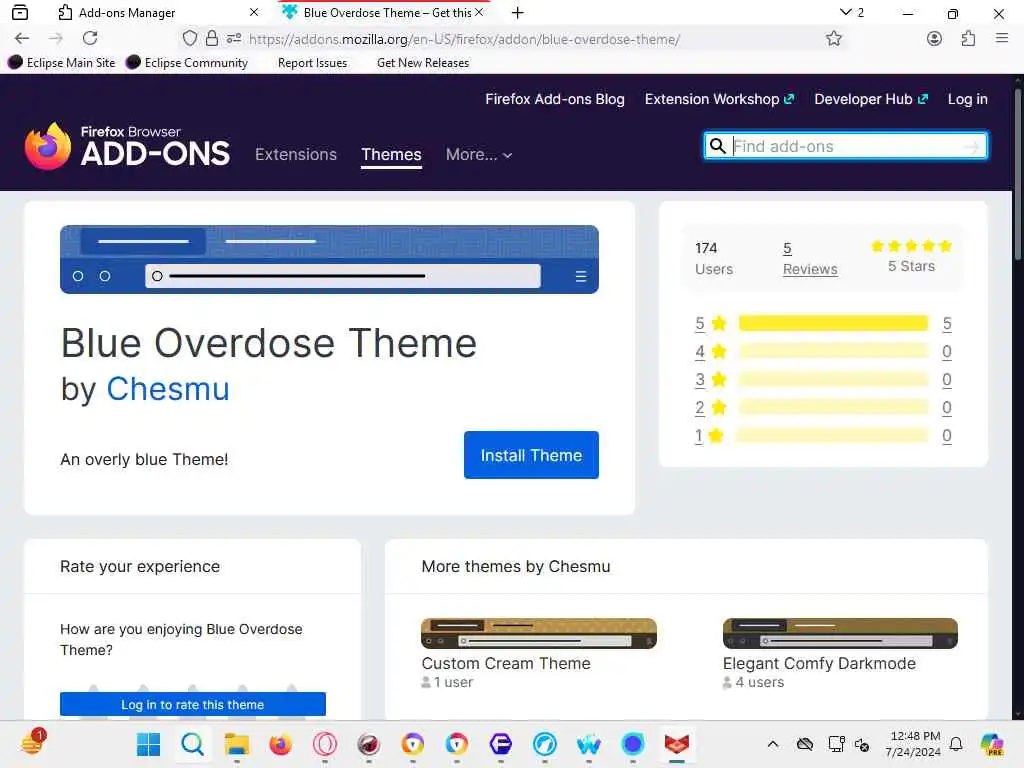Bookmark this page with the star icon
The width and height of the screenshot is (1024, 768).
[x=833, y=39]
